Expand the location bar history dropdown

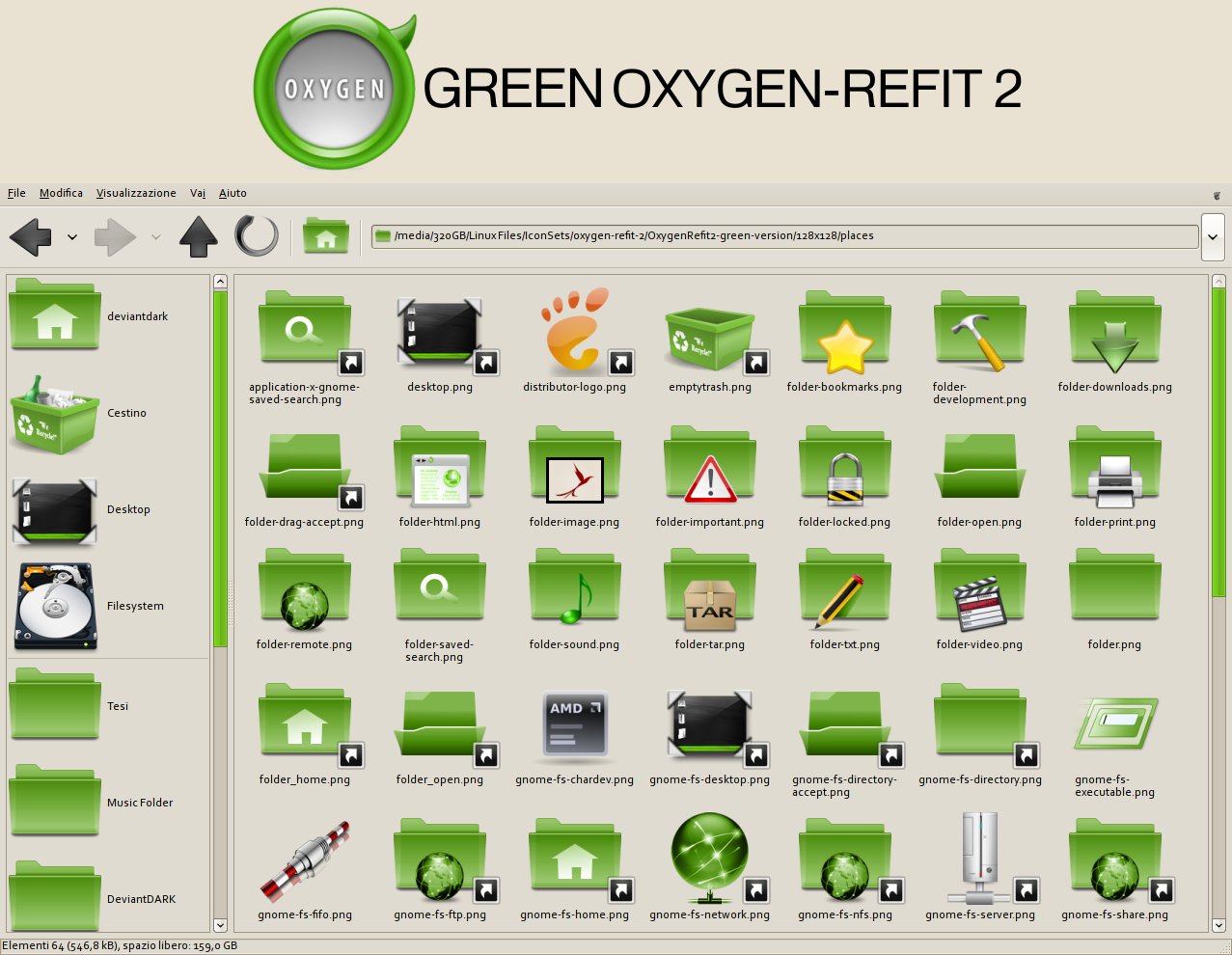(x=1214, y=237)
